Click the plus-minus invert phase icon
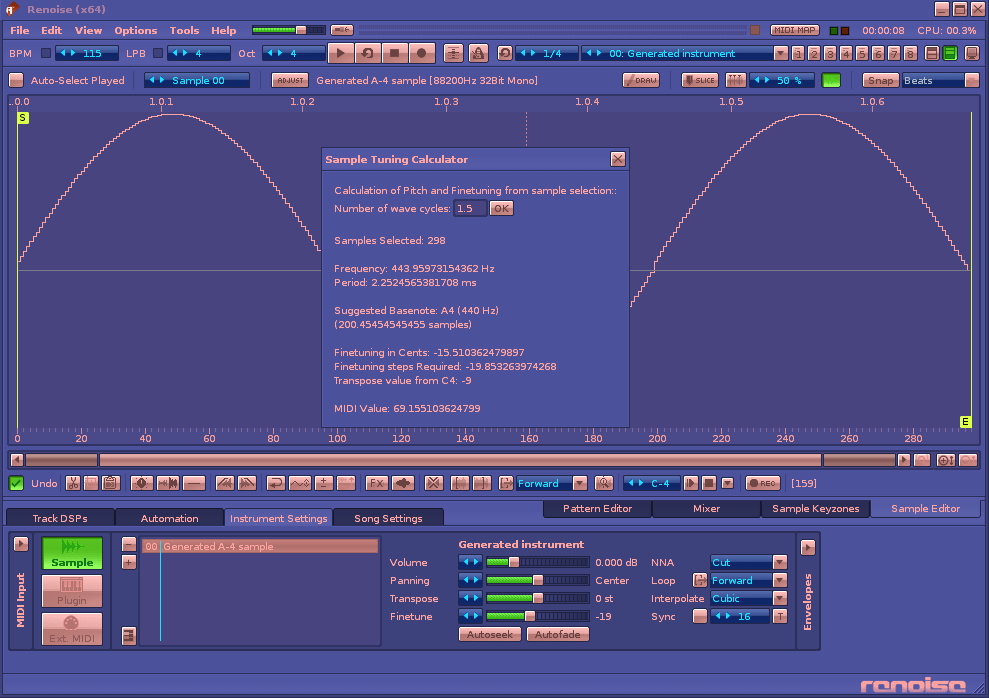 pos(324,484)
